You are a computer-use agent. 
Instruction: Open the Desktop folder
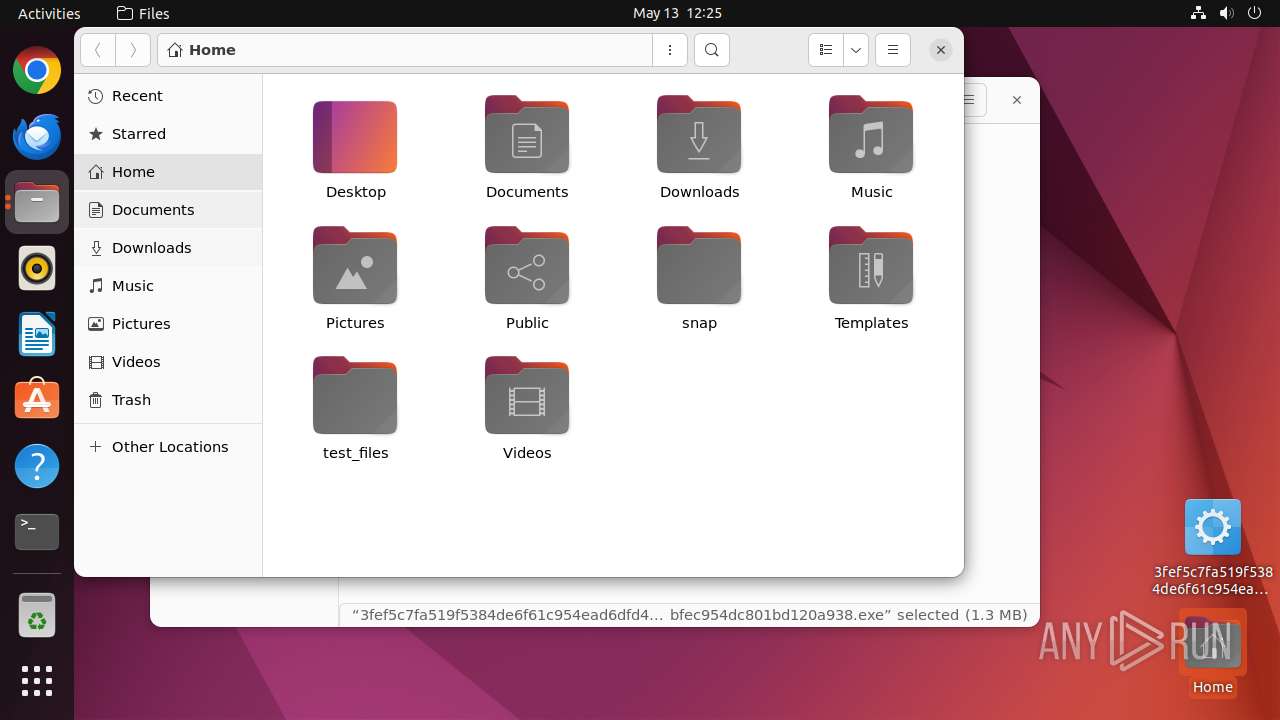355,137
